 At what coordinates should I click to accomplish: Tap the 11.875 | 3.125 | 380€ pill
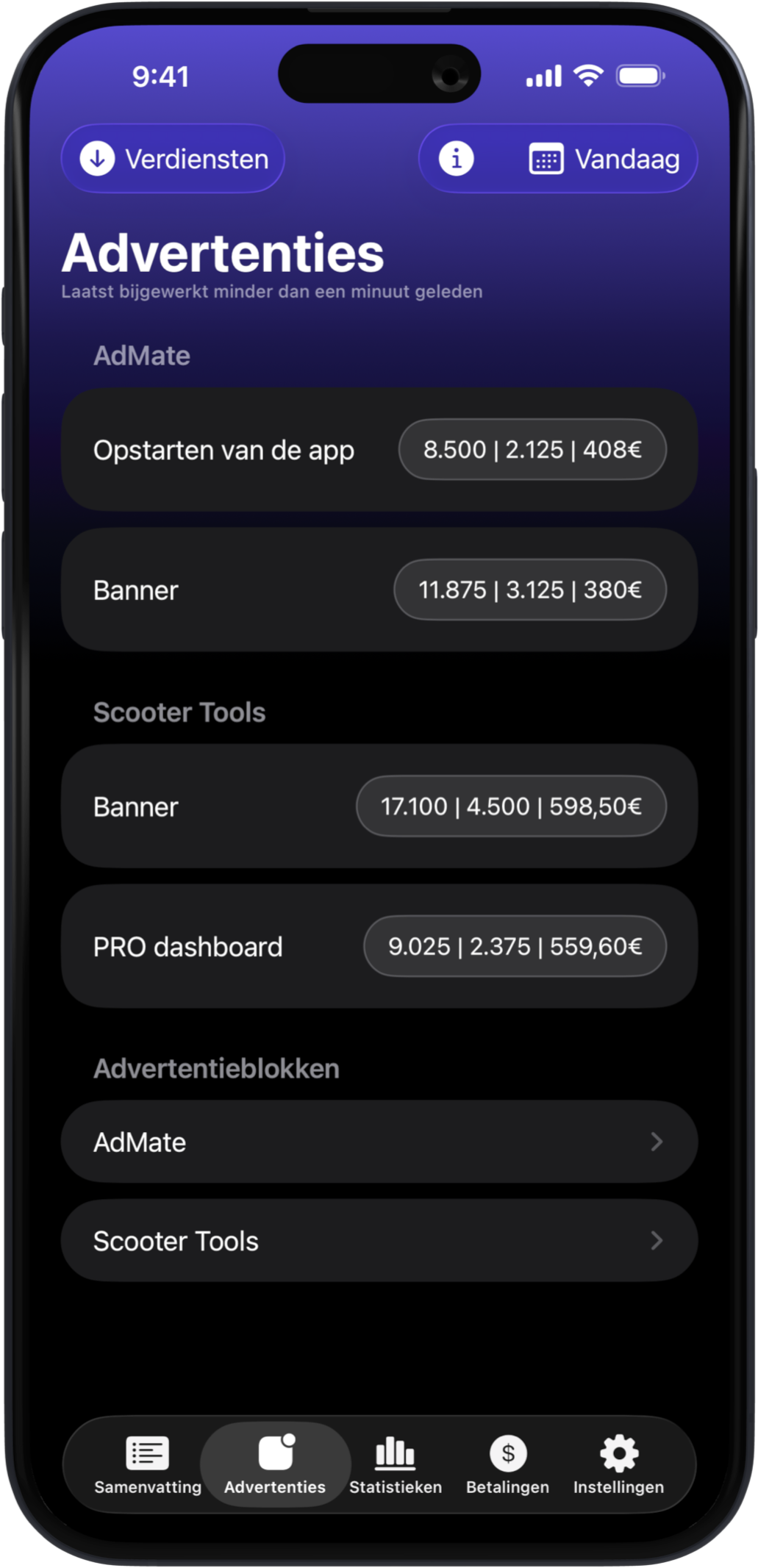[x=530, y=590]
